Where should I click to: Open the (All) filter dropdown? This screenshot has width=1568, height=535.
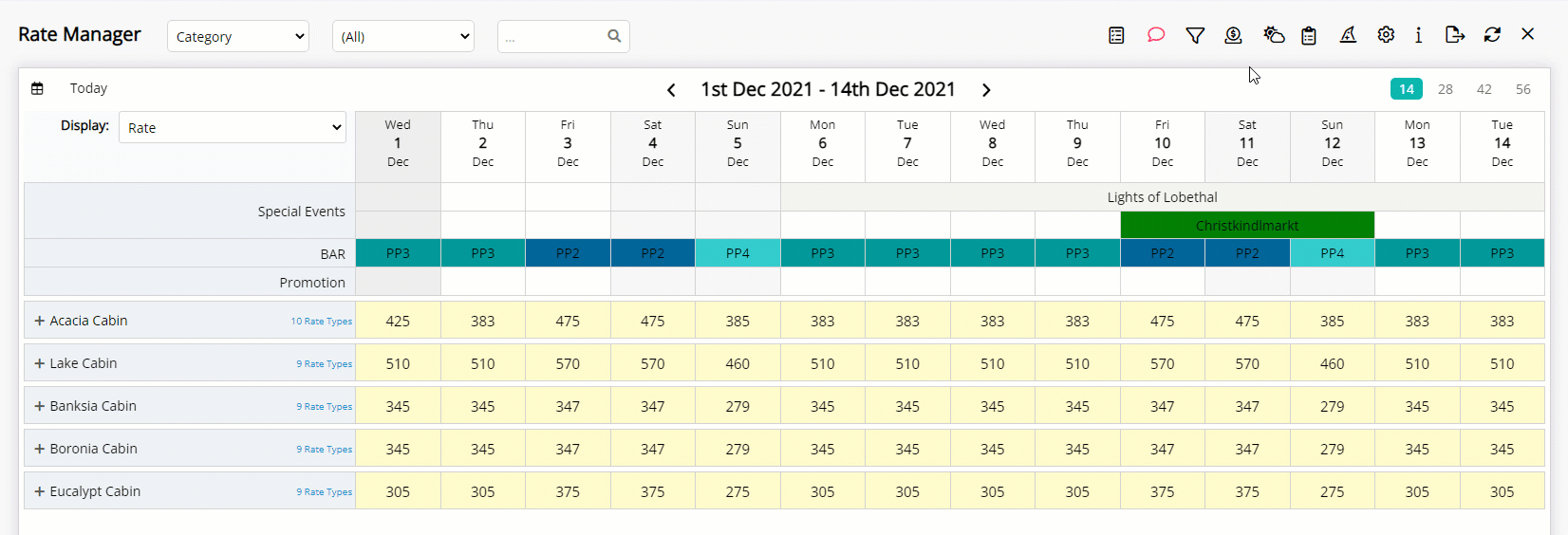(403, 36)
